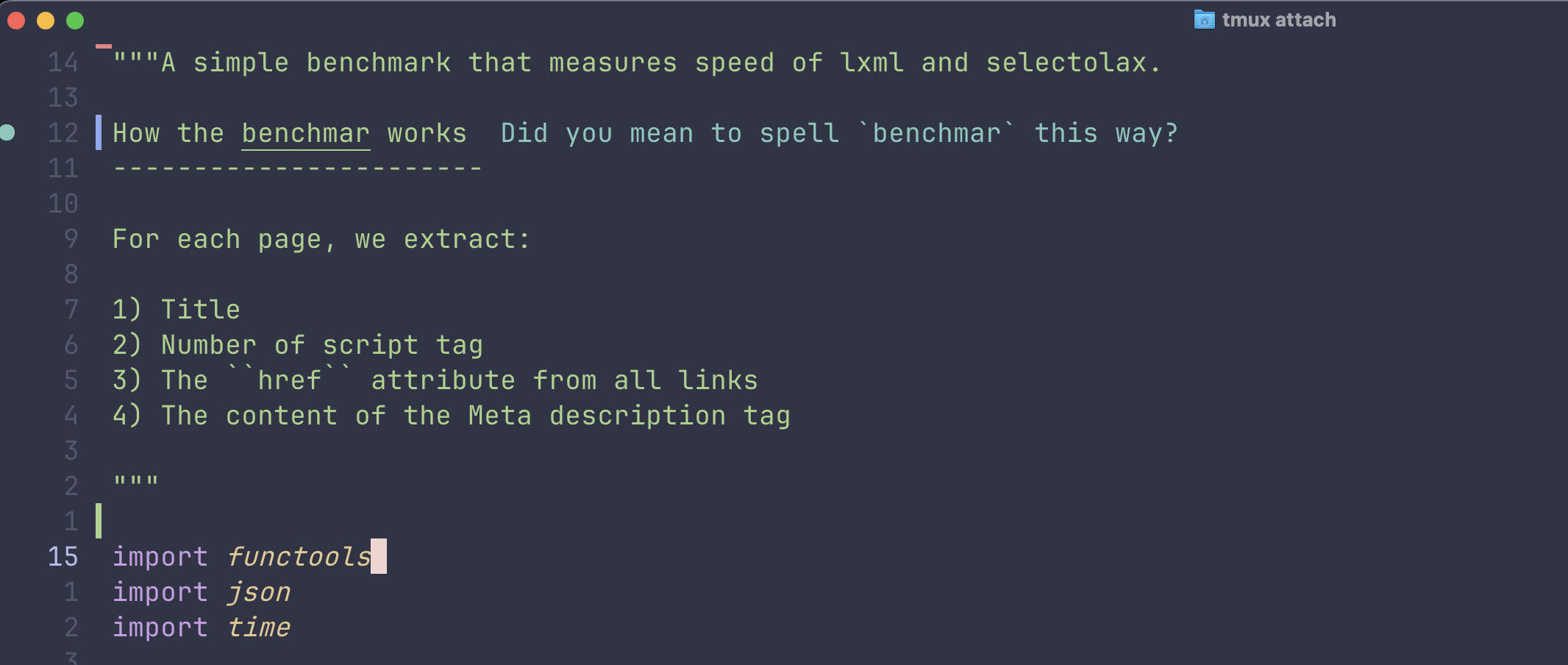Click the dashed underline below the heading

[x=297, y=168]
